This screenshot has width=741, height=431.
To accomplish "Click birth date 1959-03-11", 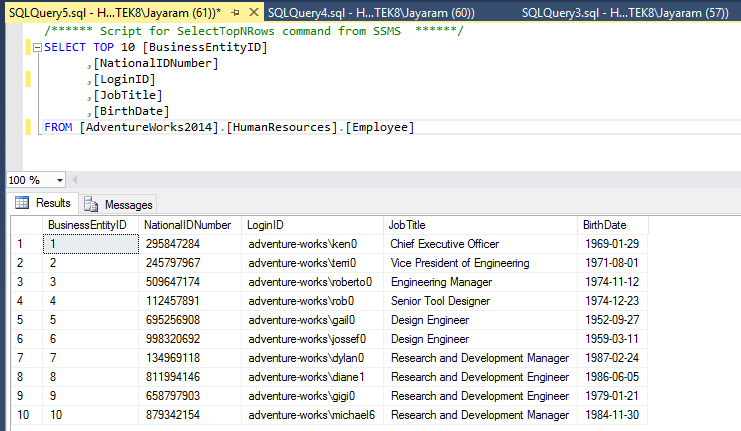I will coord(613,339).
